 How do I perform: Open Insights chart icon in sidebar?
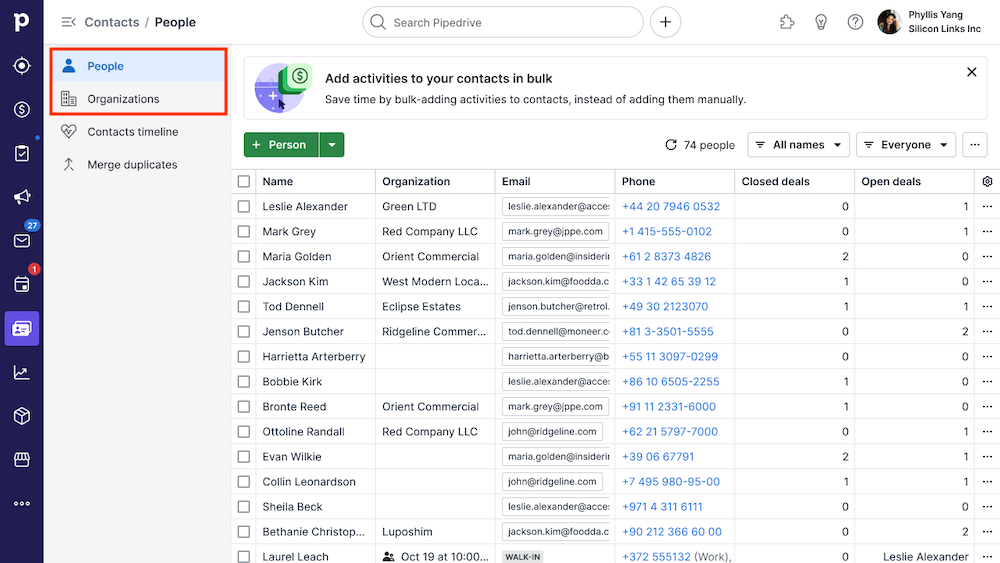(21, 372)
